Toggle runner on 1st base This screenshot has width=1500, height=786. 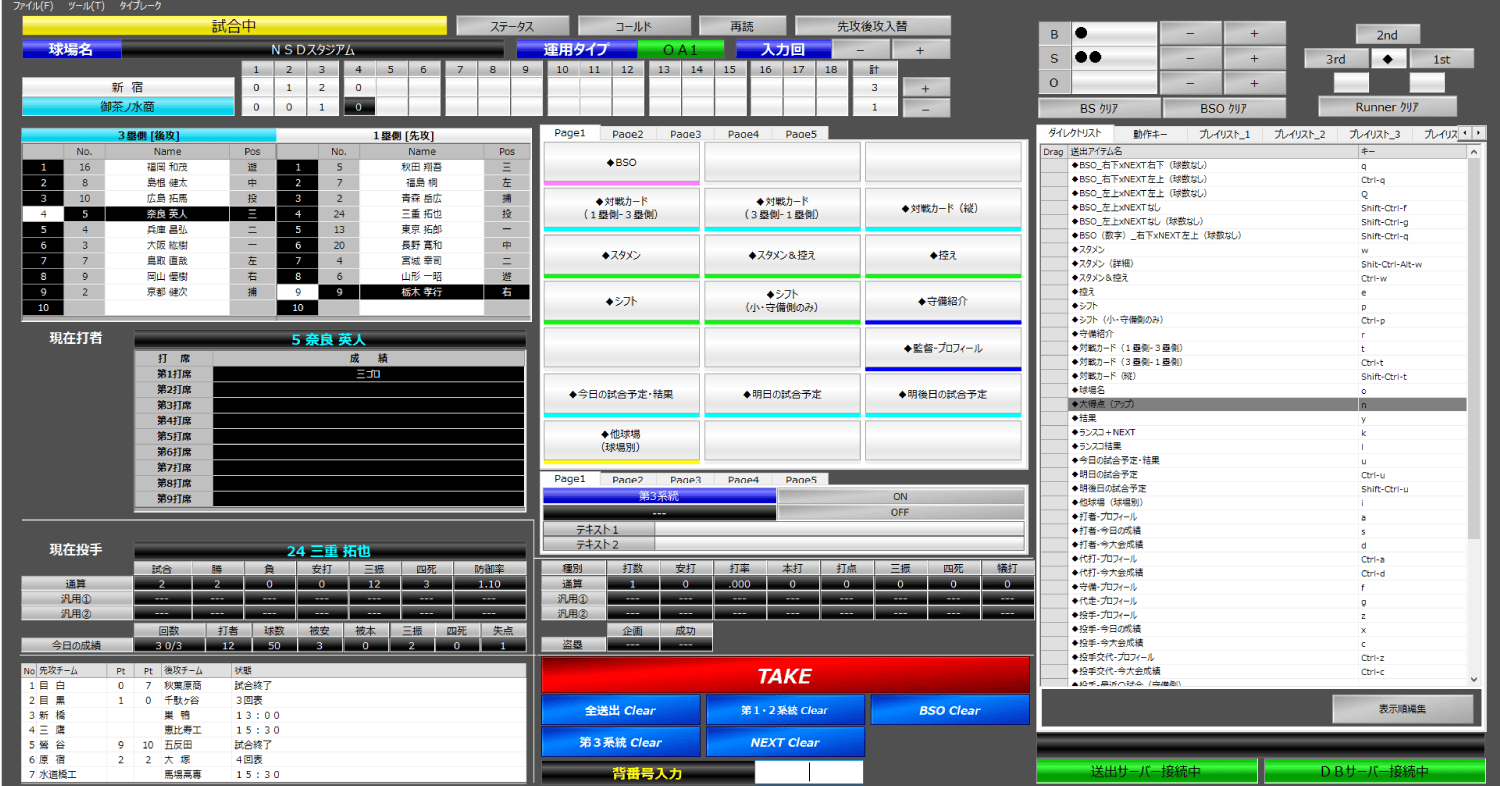point(1441,59)
